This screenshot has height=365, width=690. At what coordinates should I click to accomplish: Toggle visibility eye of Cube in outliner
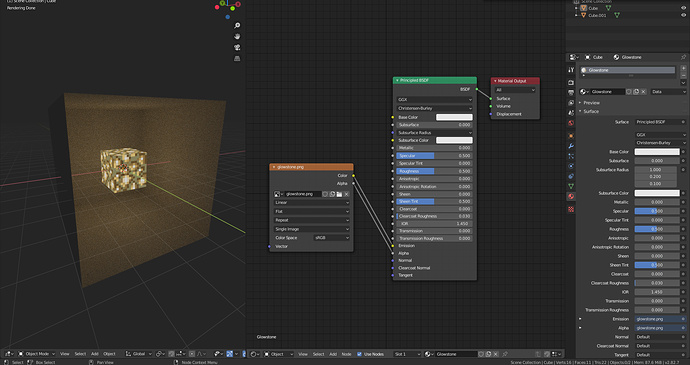(x=683, y=8)
